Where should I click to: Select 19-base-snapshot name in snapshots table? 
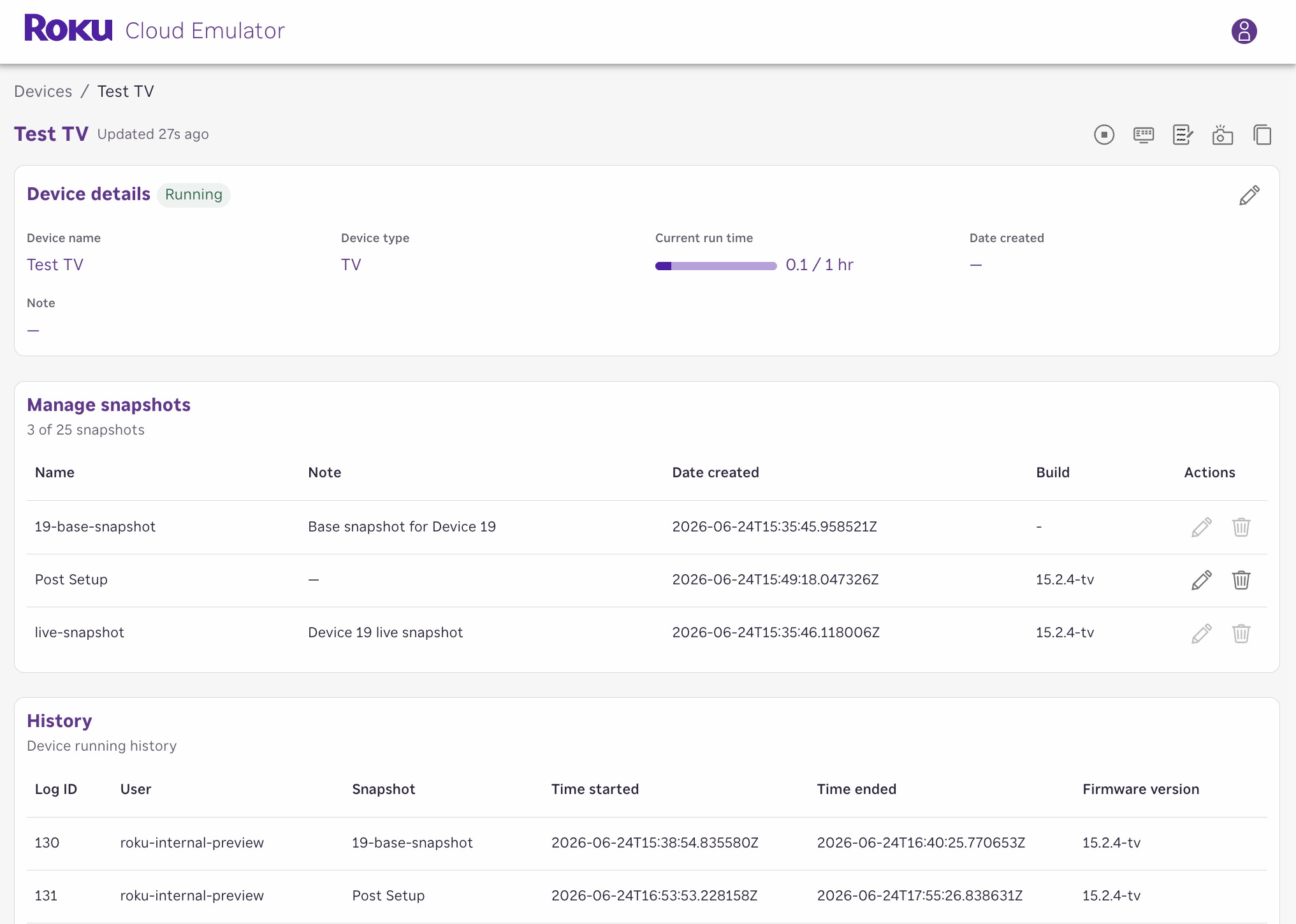click(95, 526)
